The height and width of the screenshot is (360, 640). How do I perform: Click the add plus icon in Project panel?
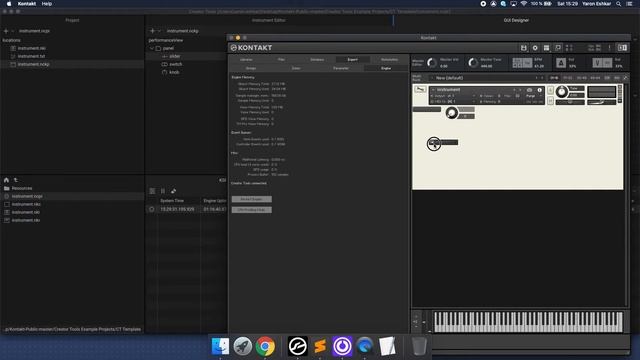point(6,31)
